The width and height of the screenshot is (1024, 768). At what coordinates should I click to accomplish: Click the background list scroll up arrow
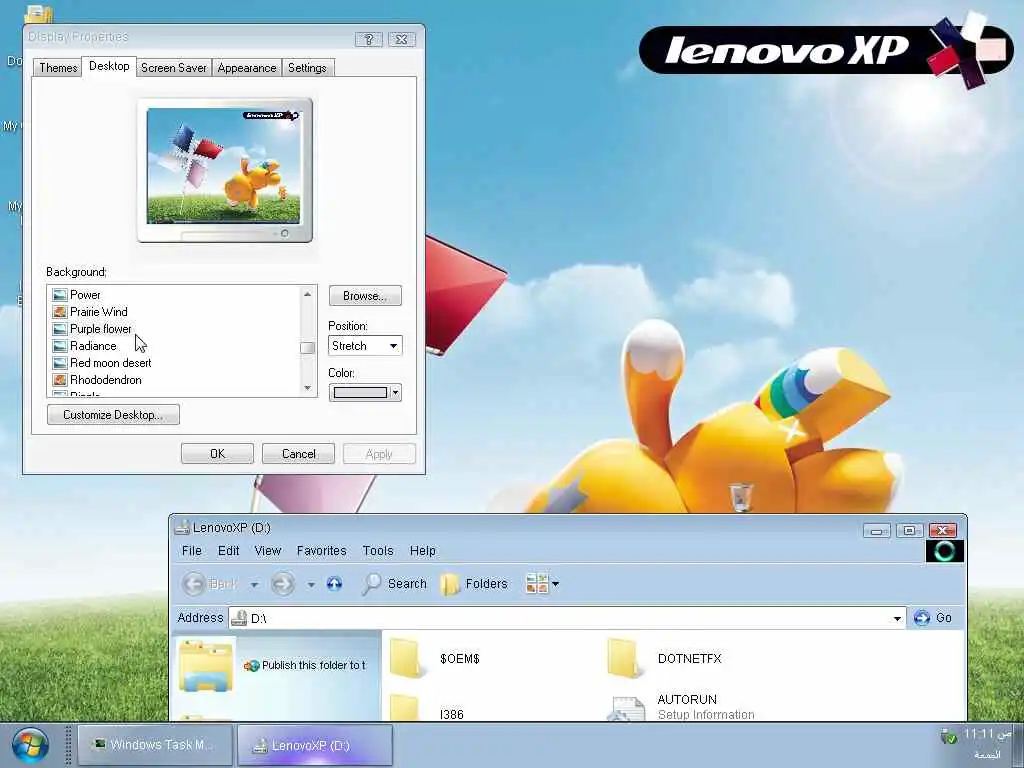pyautogui.click(x=308, y=295)
